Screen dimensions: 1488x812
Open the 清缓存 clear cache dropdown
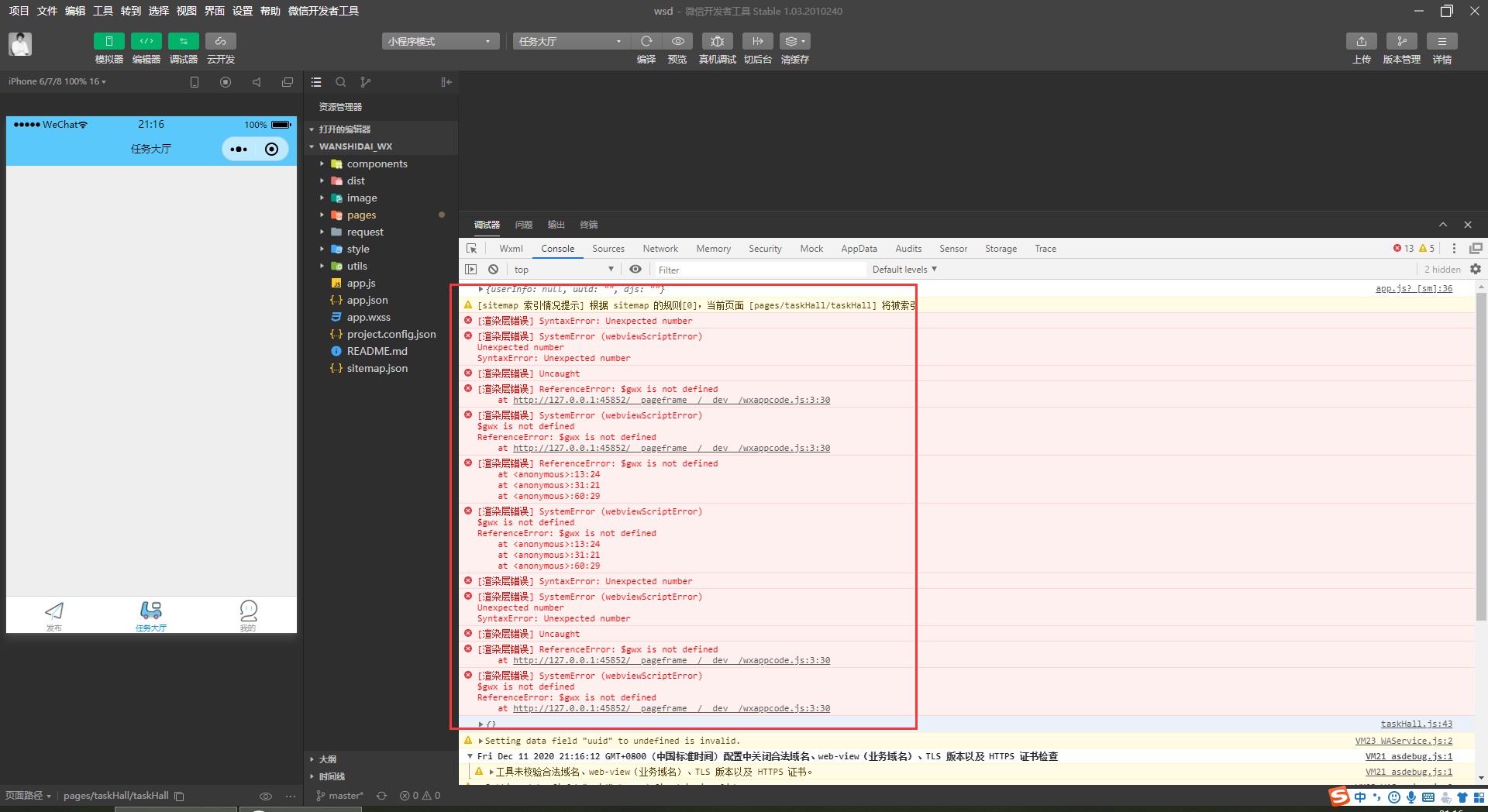point(795,41)
